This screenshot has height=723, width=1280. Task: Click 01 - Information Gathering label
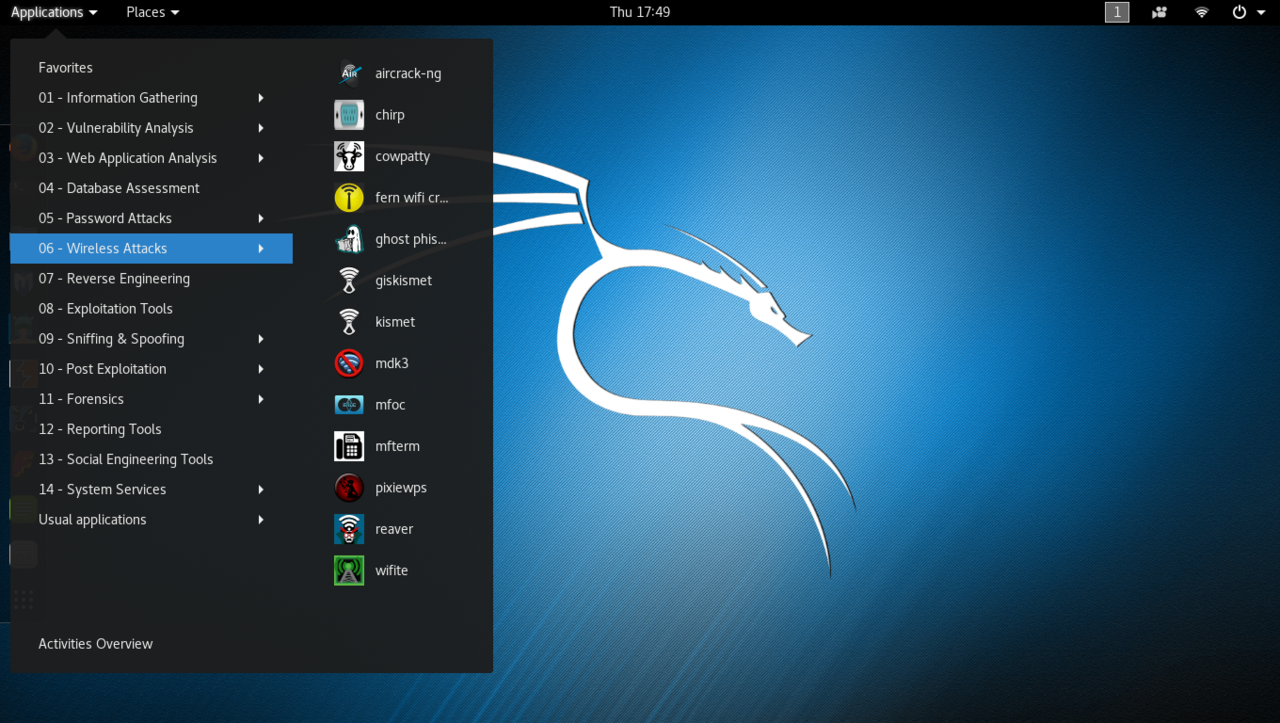click(118, 98)
